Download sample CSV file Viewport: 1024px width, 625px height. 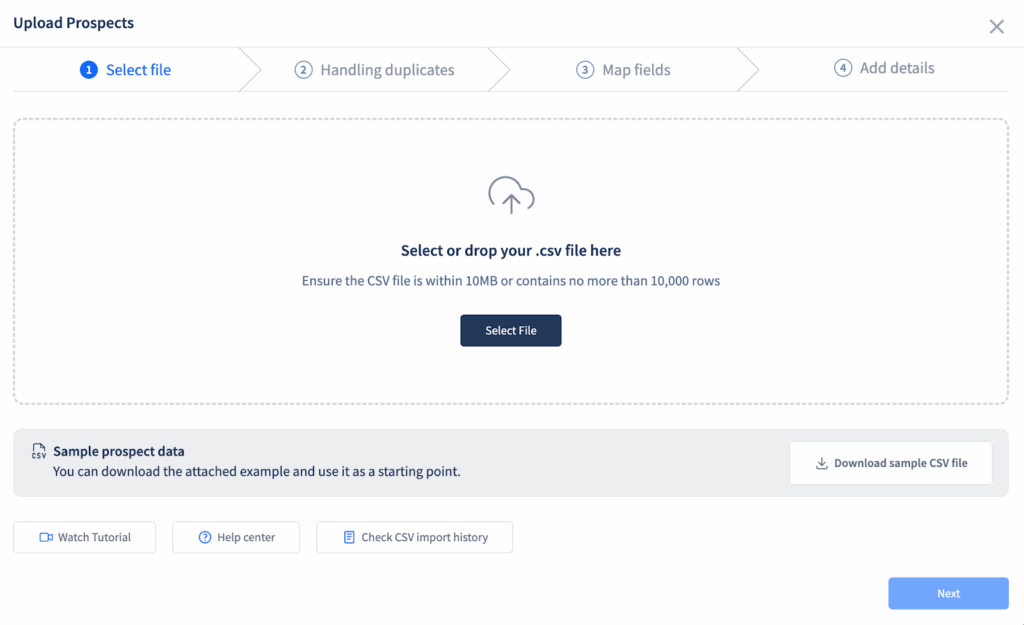pyautogui.click(x=891, y=463)
